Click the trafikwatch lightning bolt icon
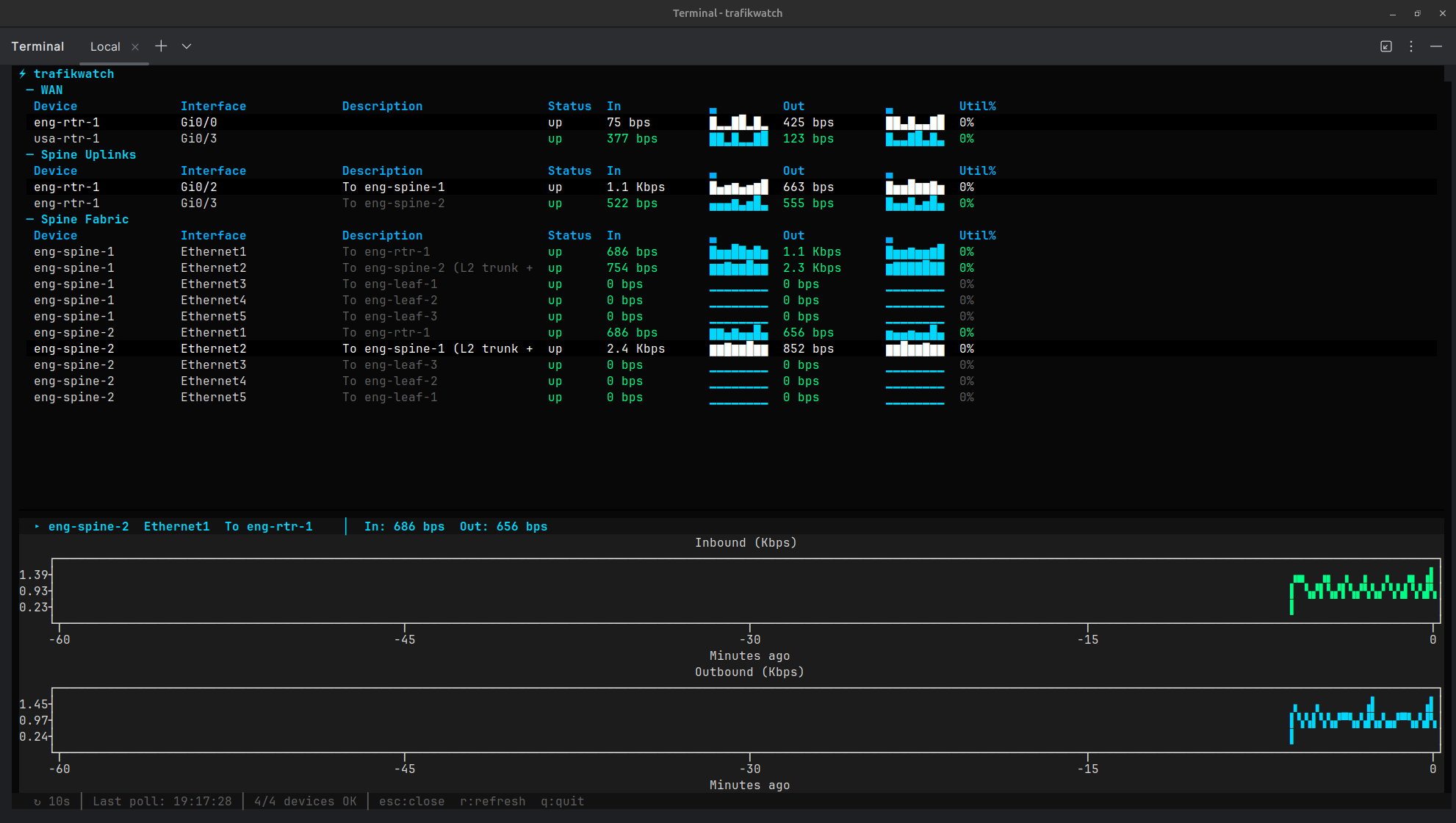 (23, 73)
